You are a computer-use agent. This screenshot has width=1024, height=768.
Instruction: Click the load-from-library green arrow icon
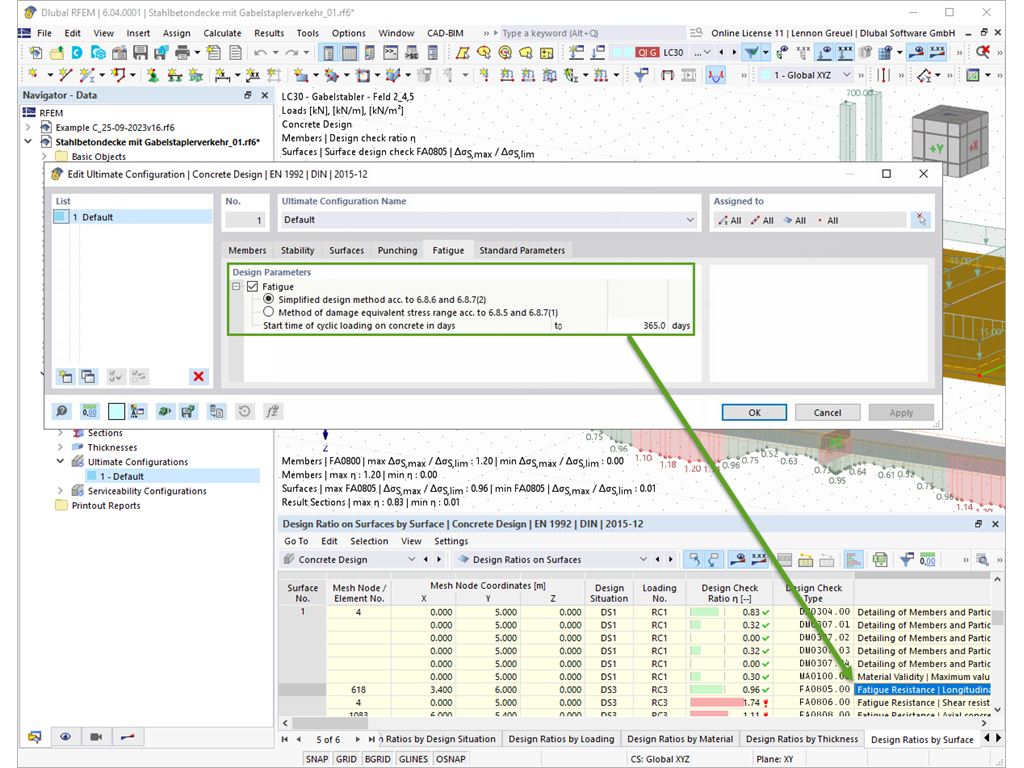point(165,411)
